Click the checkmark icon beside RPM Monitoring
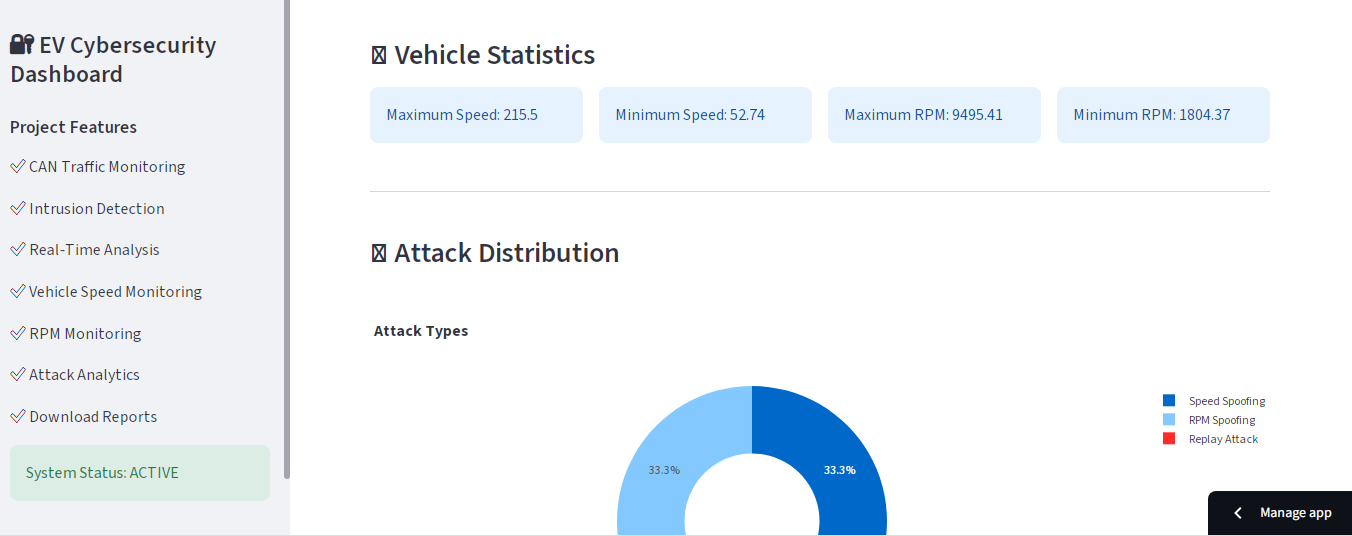This screenshot has width=1352, height=536. [17, 333]
